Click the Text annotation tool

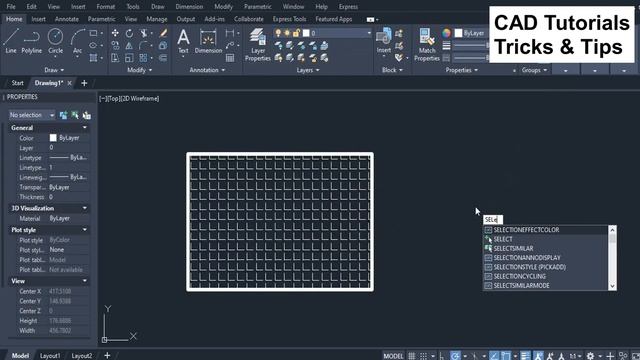183,41
